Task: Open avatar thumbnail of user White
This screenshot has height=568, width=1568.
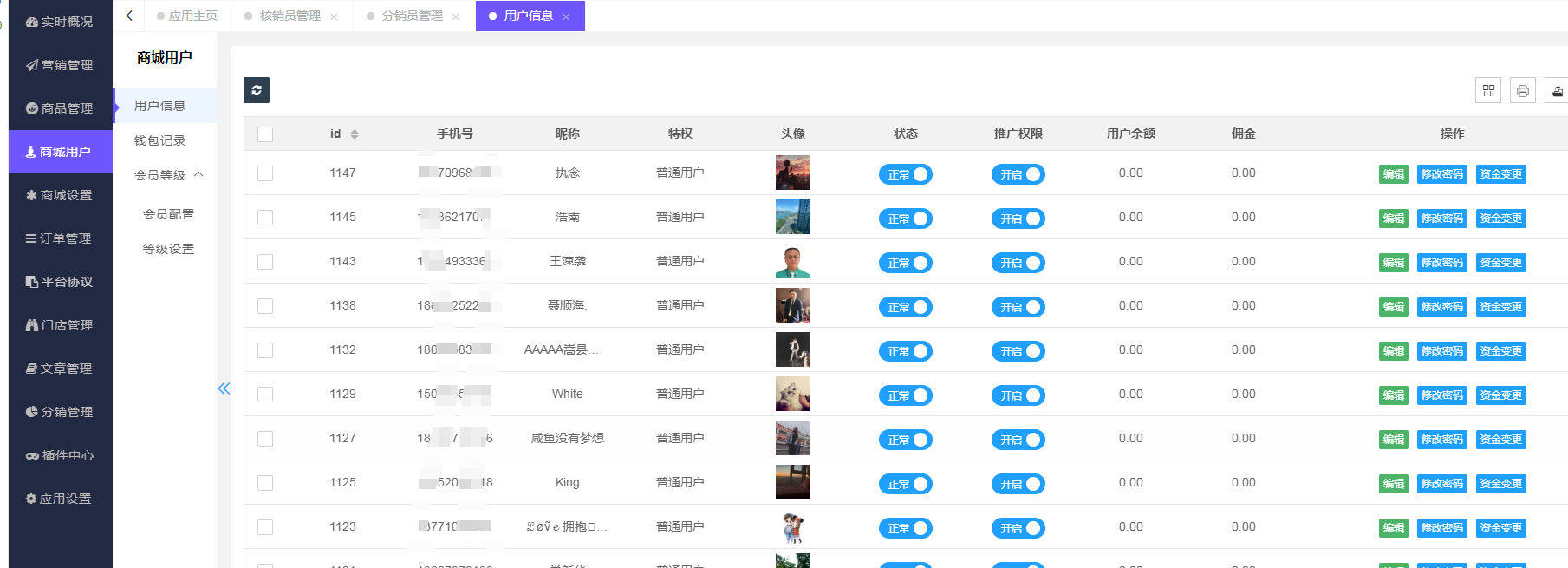Action: coord(793,394)
